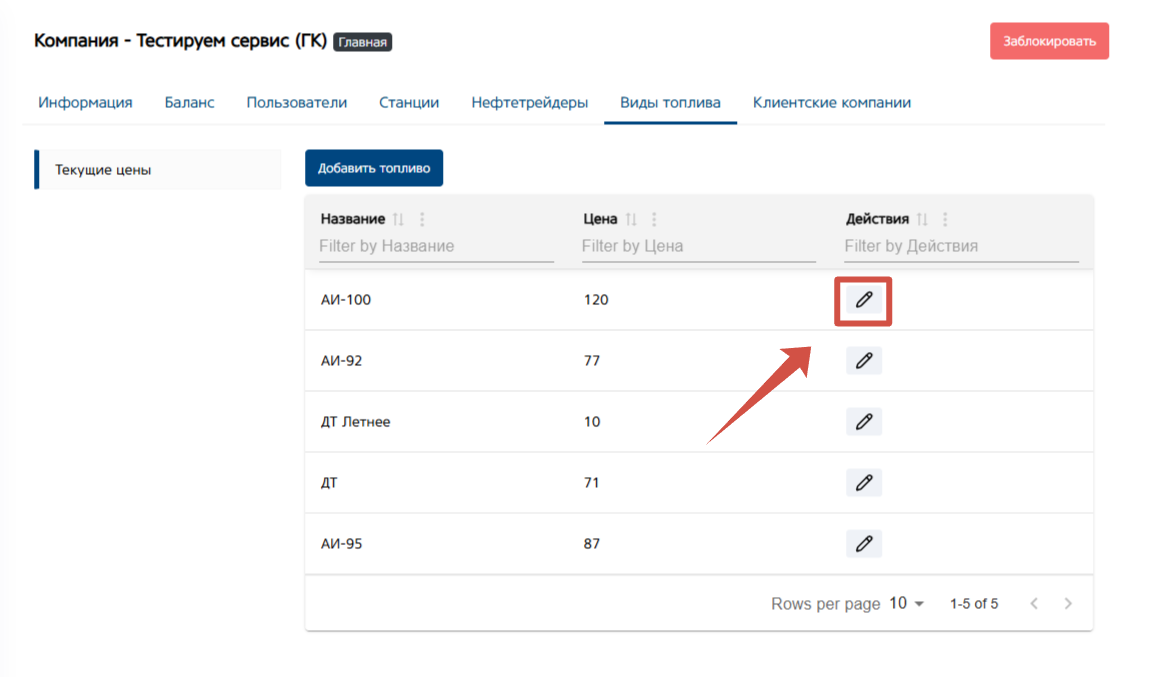Sort the table by Цена column
Screen dimensions: 1149x677
[631, 220]
